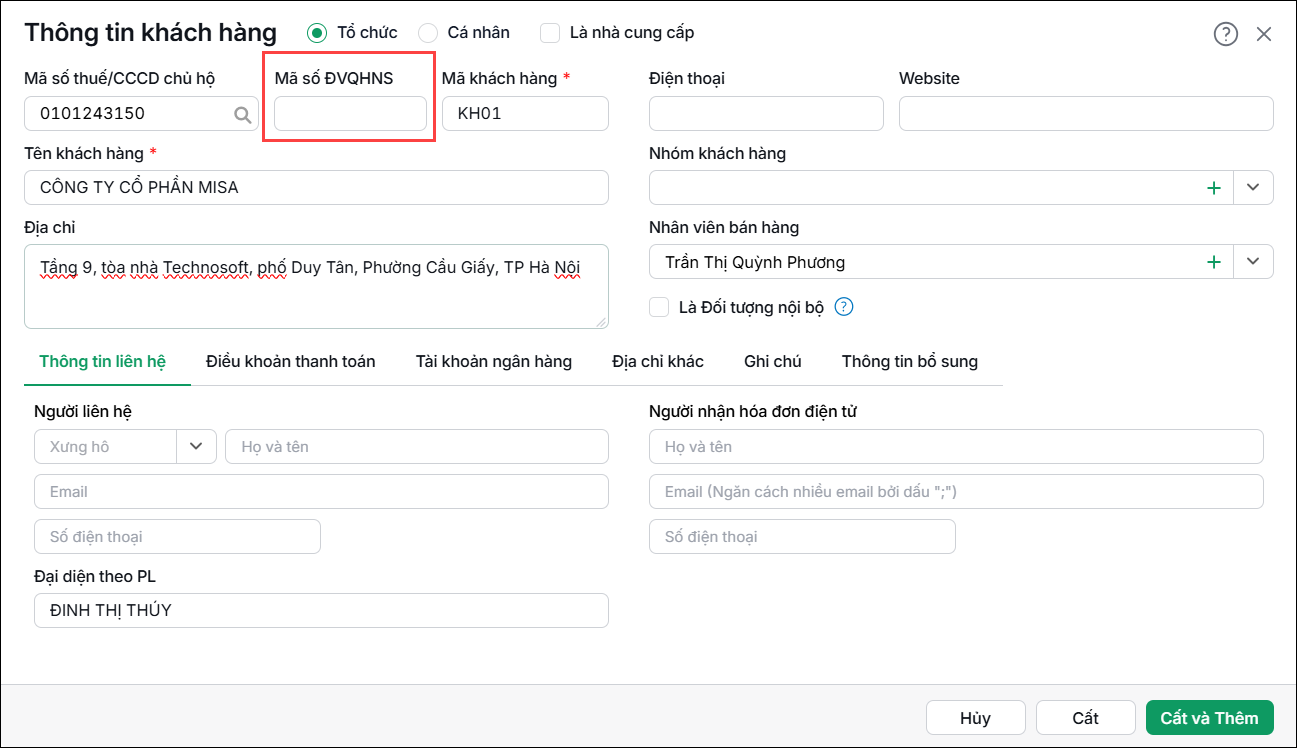The image size is (1297, 748).
Task: Select the Cá nhân radio option
Action: coord(428,33)
